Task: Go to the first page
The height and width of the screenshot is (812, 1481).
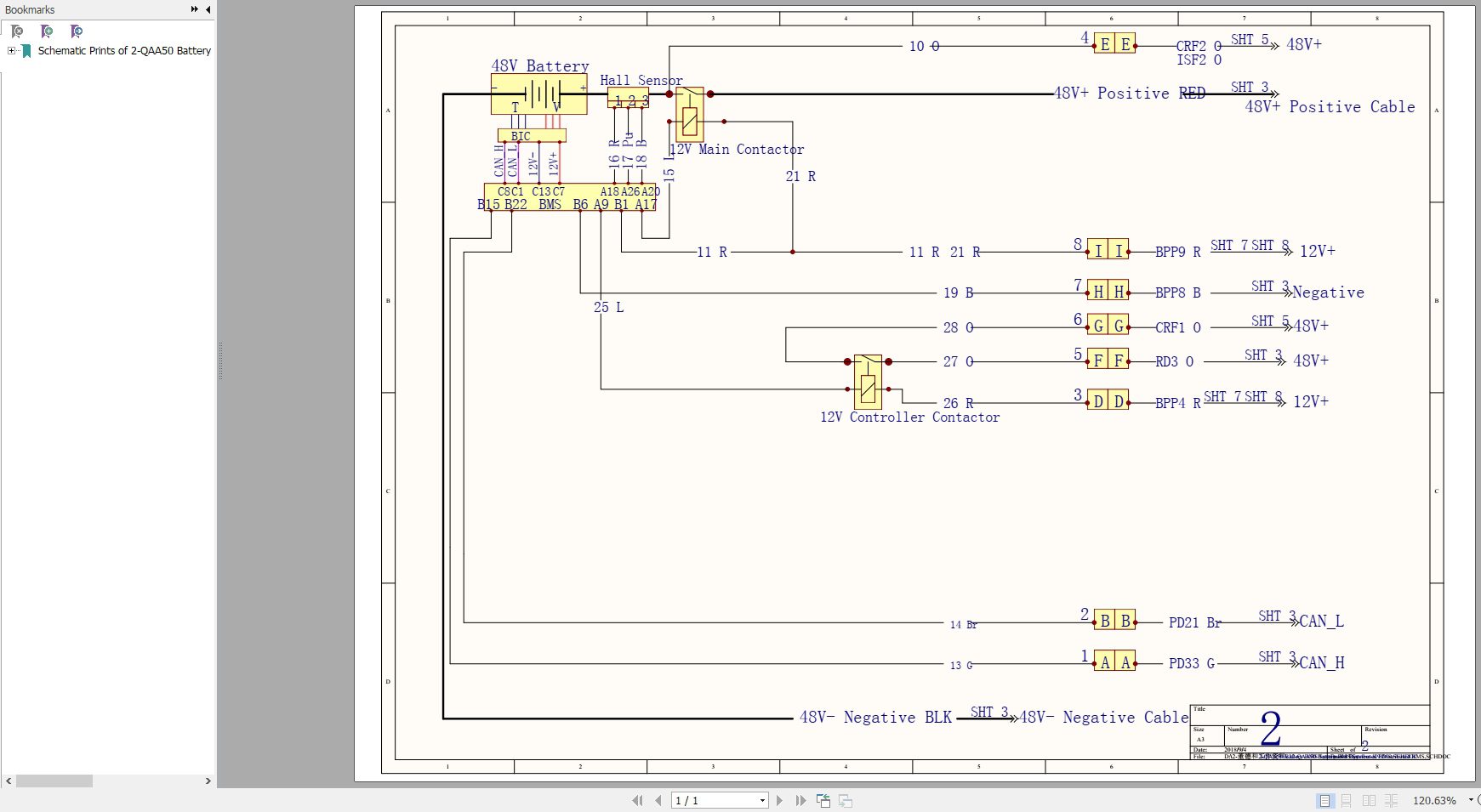Action: click(x=637, y=800)
